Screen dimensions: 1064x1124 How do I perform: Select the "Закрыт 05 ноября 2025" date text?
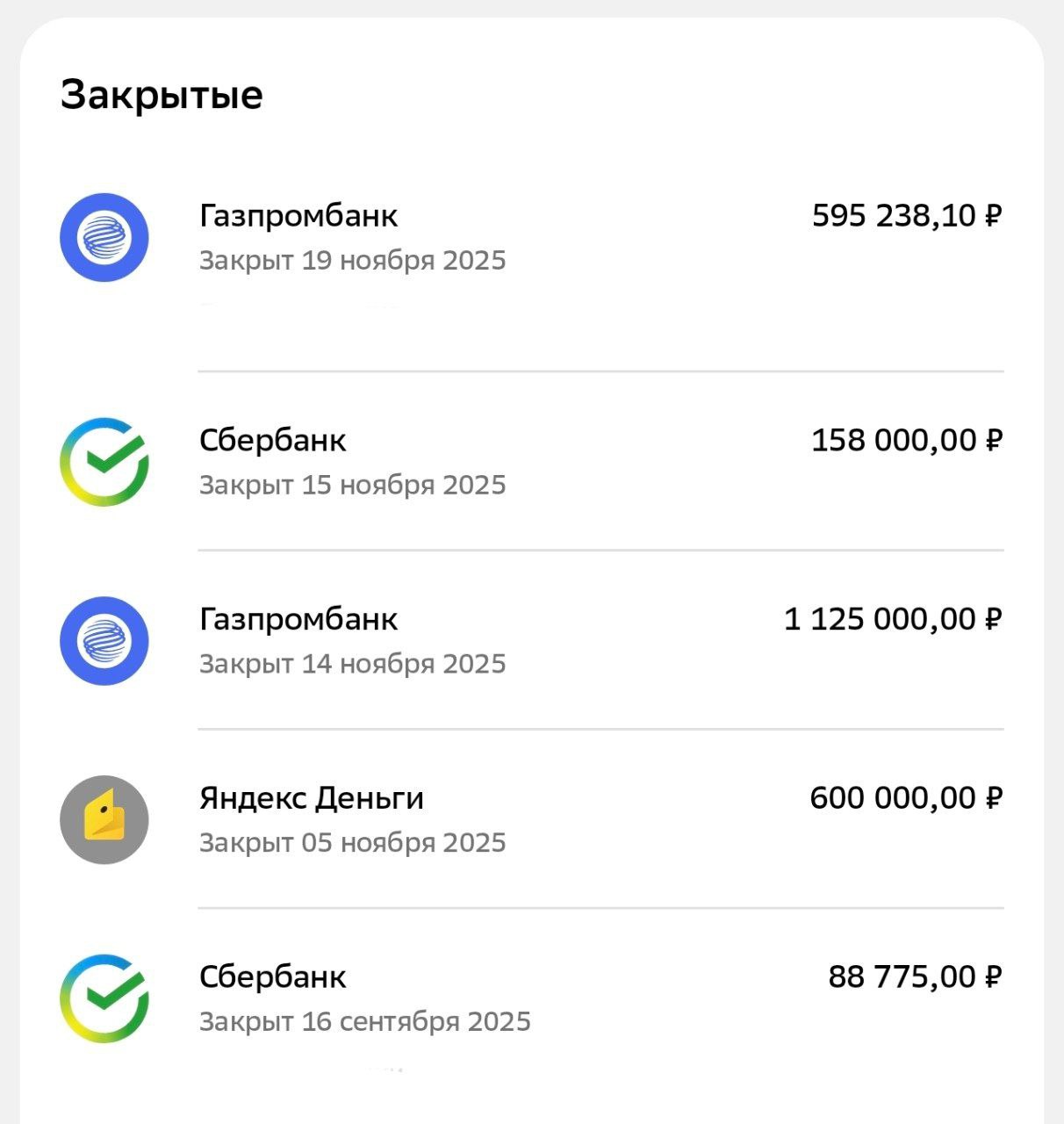pos(352,843)
